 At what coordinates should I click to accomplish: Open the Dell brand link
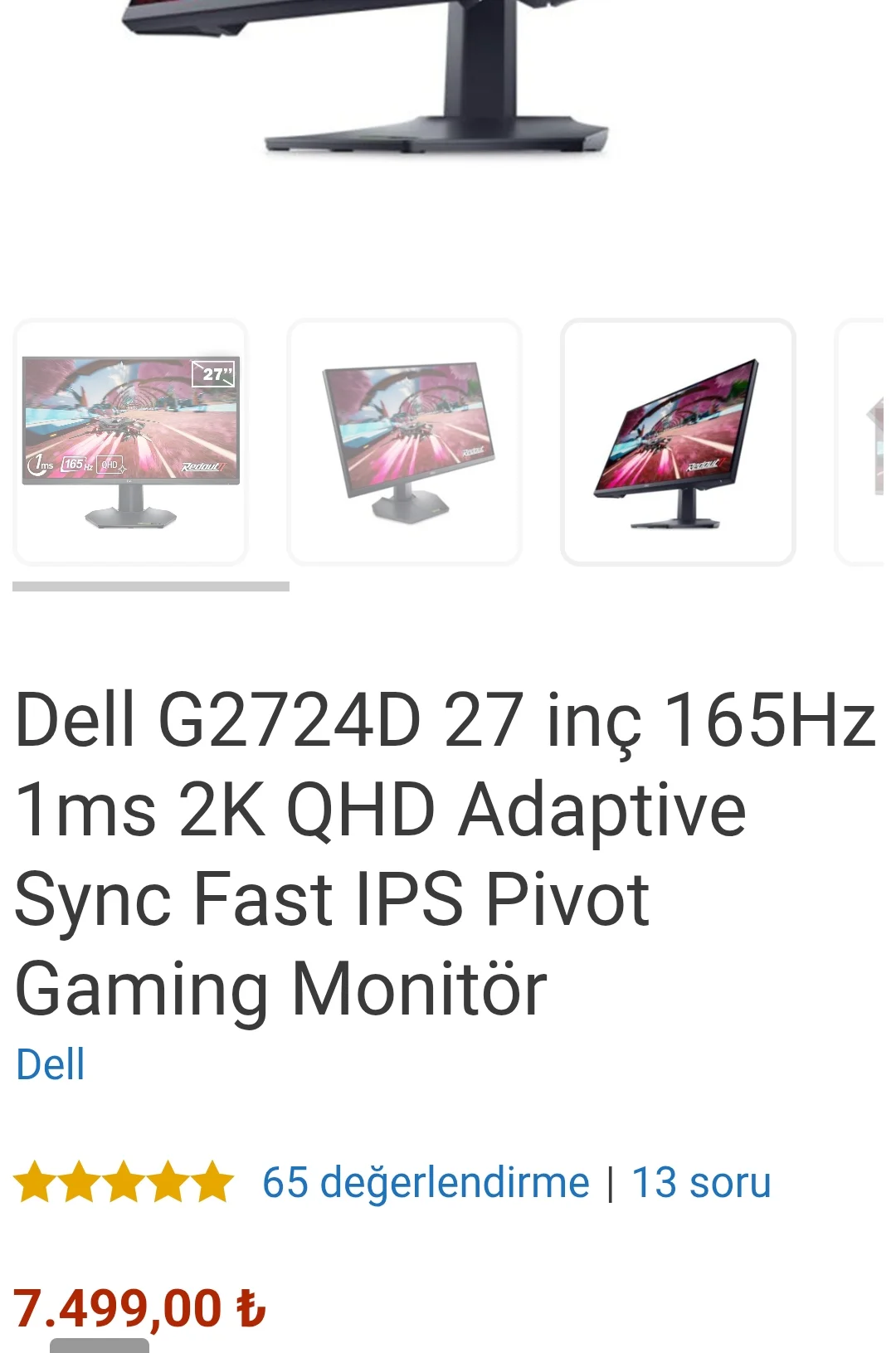51,1064
